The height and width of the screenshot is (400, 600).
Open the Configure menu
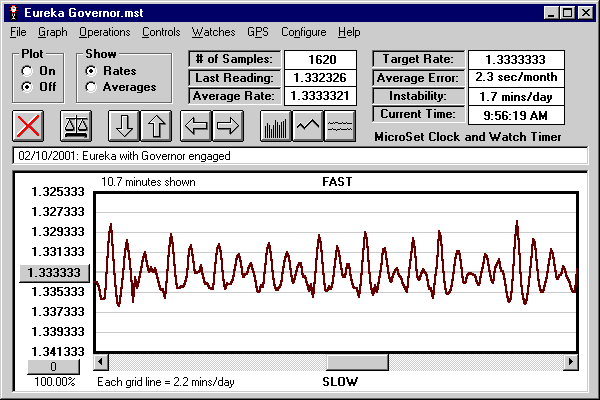(x=304, y=32)
